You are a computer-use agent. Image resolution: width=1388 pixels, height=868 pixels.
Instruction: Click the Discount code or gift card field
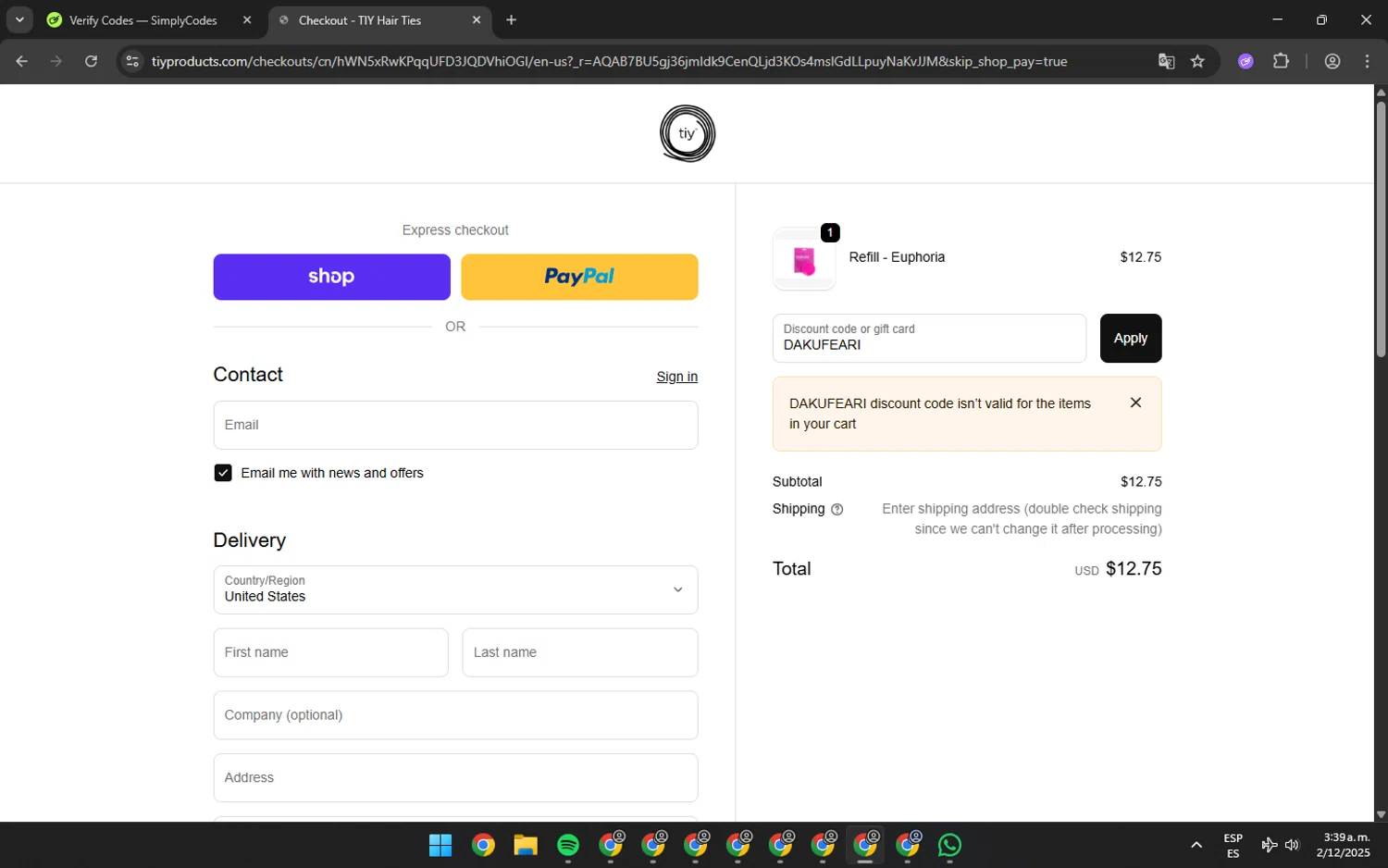point(929,339)
